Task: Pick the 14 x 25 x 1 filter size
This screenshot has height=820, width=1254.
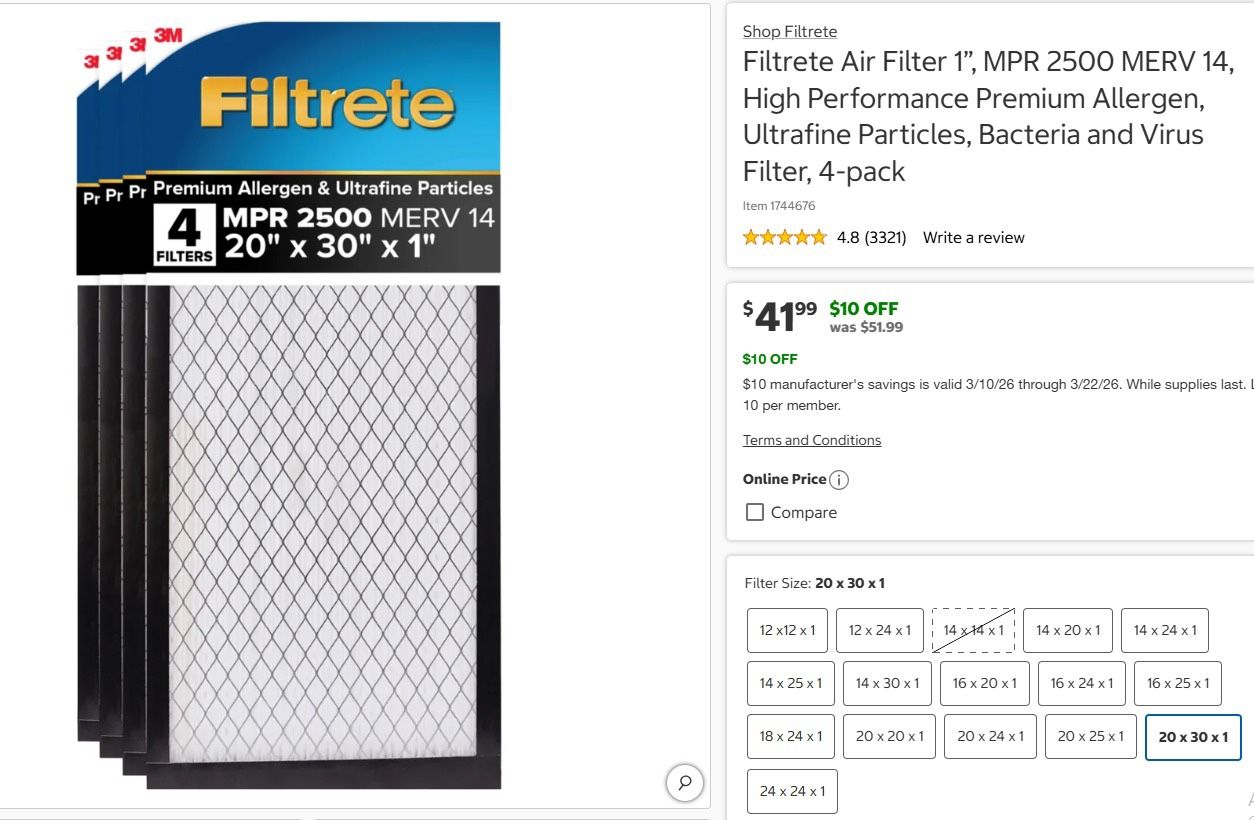Action: click(x=790, y=683)
